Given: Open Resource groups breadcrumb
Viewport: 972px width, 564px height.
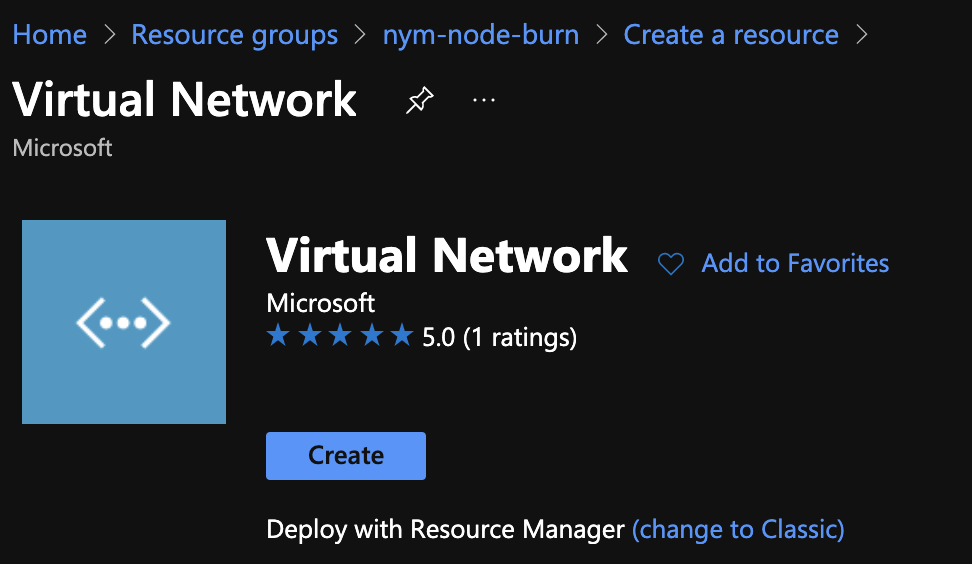Looking at the screenshot, I should pyautogui.click(x=234, y=35).
